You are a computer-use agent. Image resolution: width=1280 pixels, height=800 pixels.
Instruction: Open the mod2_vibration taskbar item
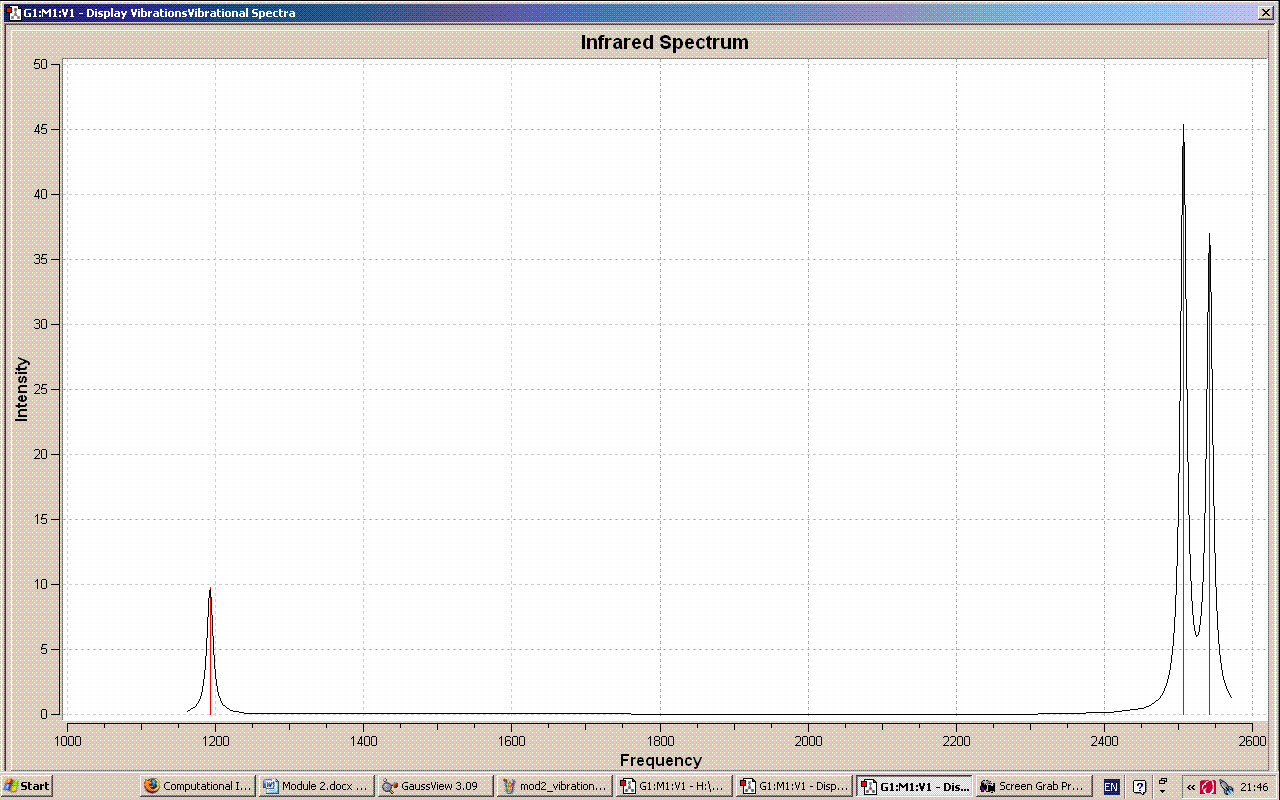tap(554, 786)
